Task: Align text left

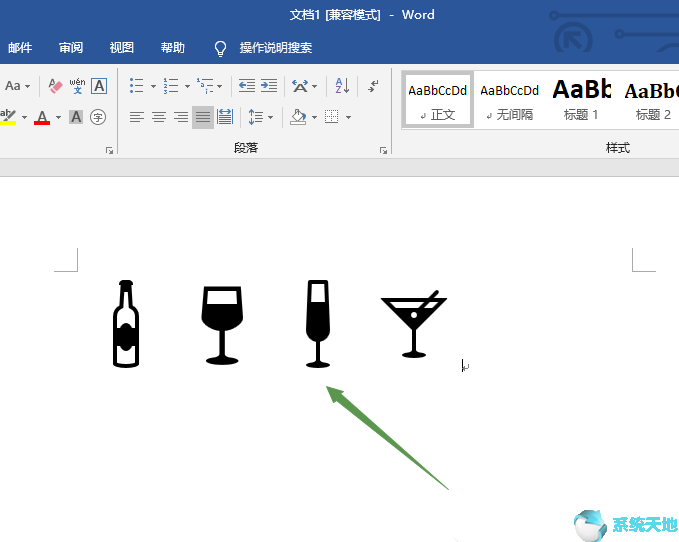Action: coord(137,117)
